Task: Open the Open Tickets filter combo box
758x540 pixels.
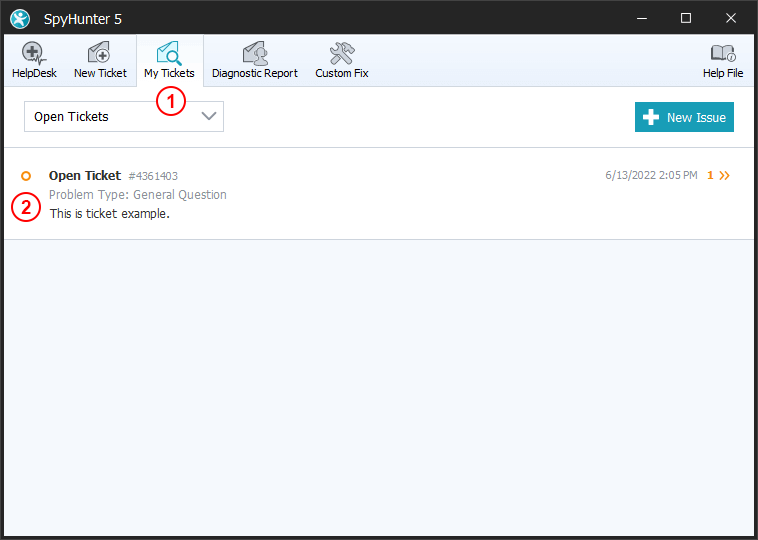Action: [x=123, y=117]
